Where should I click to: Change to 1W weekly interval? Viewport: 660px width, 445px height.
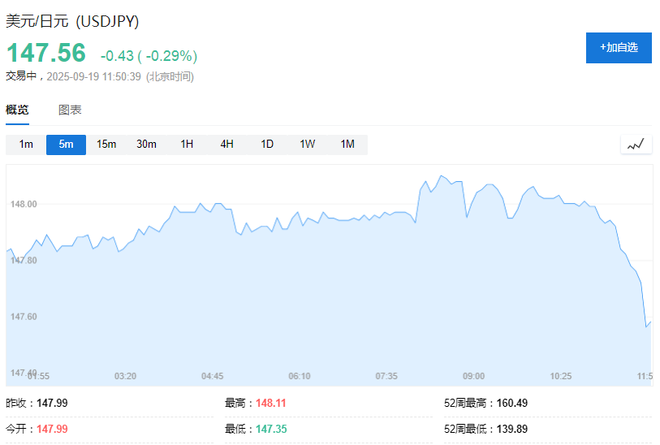pos(307,145)
